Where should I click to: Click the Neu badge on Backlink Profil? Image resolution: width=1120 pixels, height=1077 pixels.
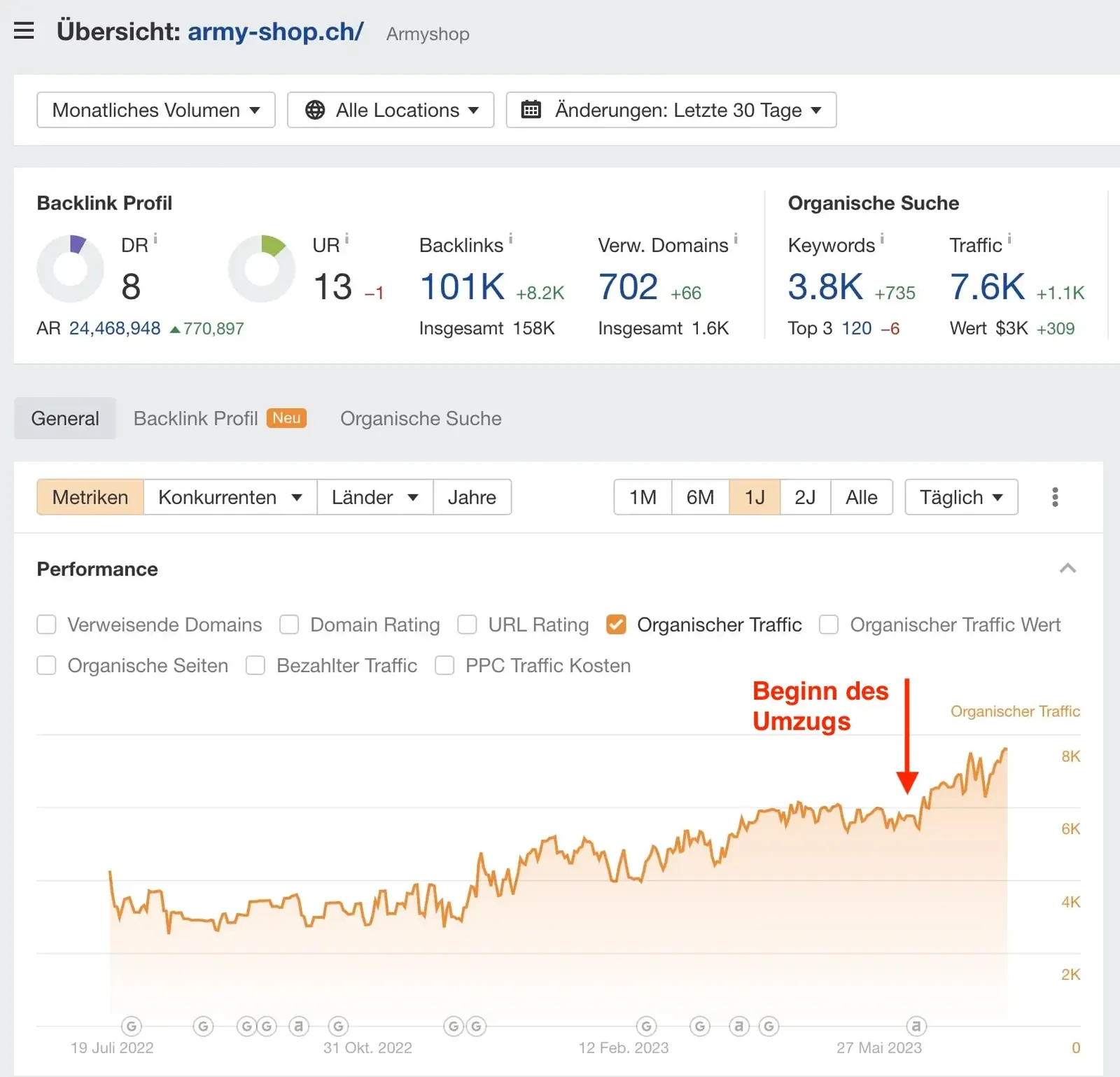tap(286, 418)
